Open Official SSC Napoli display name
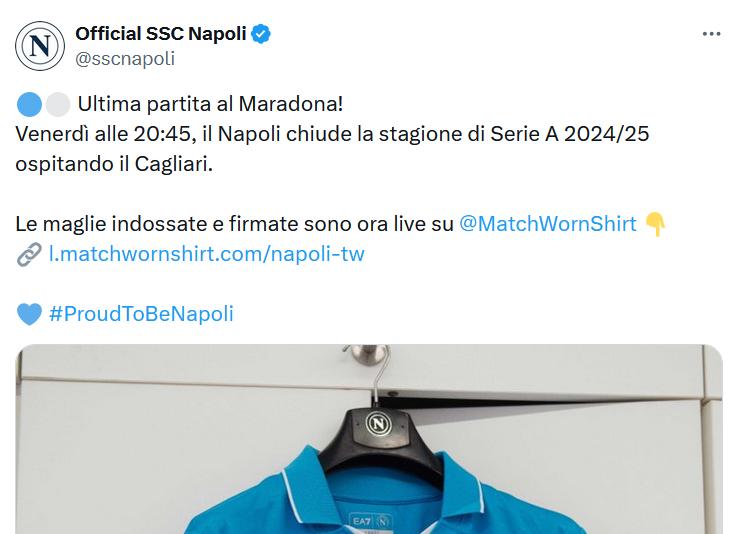The image size is (742, 534). tap(161, 34)
